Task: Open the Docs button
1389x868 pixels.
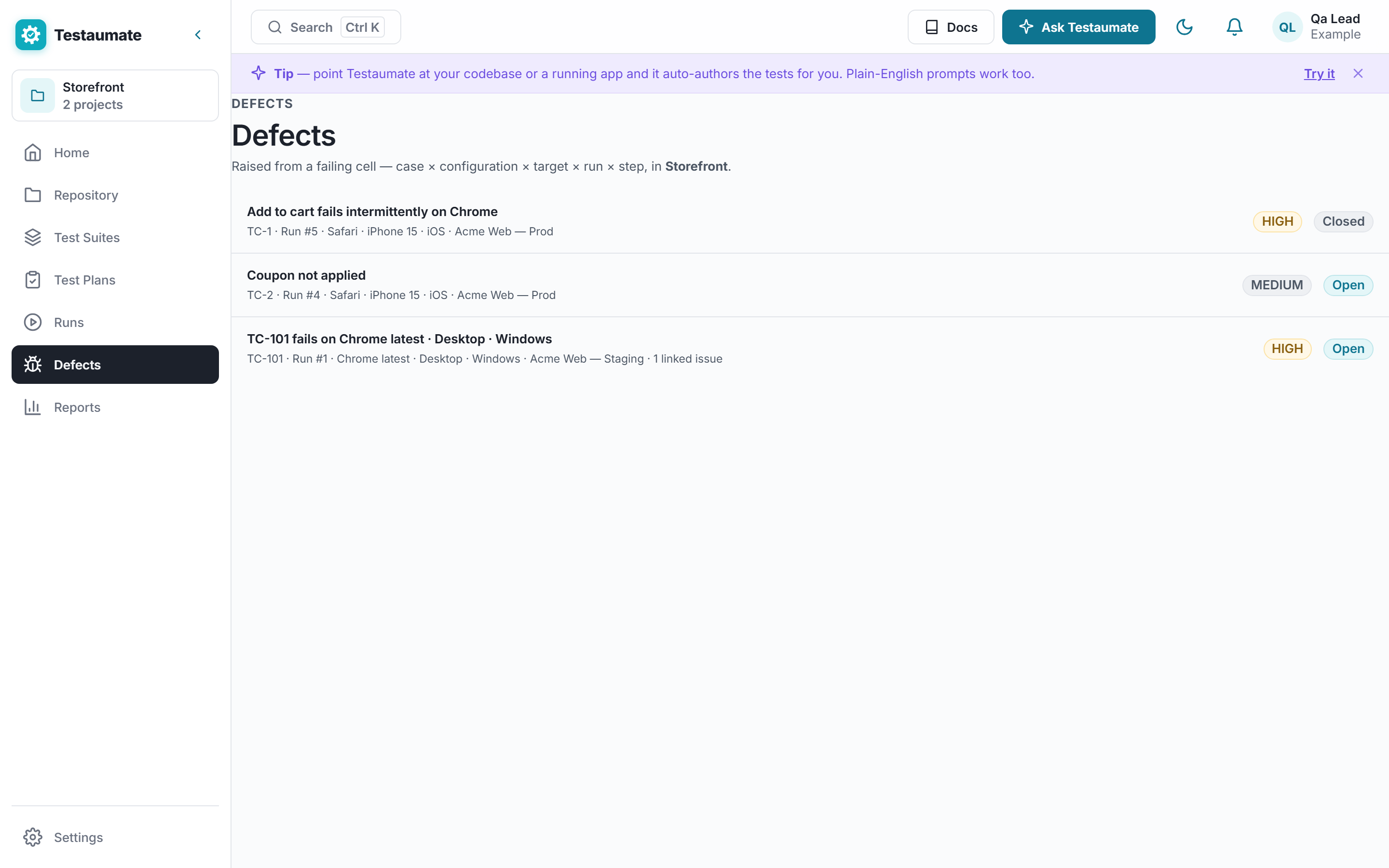Action: [951, 27]
